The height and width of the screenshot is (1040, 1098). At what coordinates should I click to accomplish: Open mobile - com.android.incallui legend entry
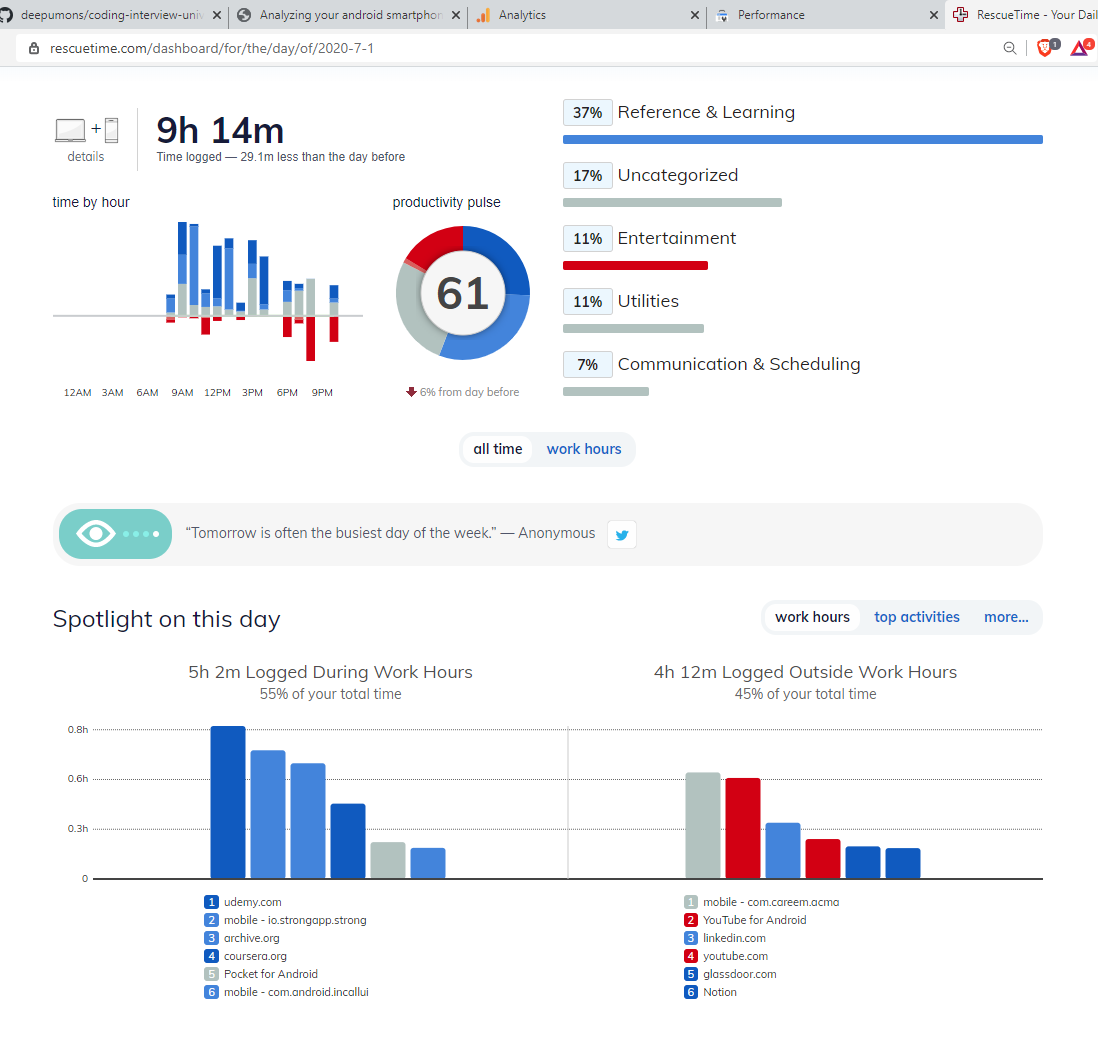[296, 992]
